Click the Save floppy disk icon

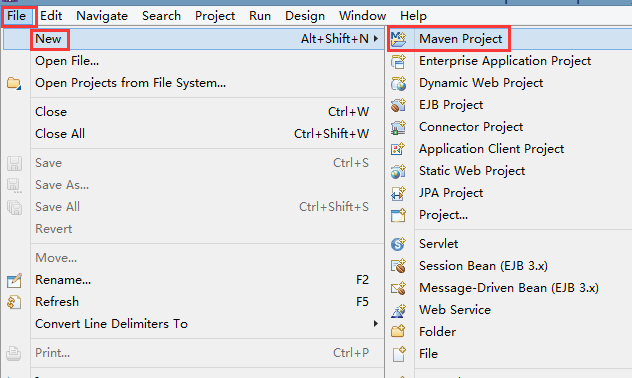coord(14,163)
